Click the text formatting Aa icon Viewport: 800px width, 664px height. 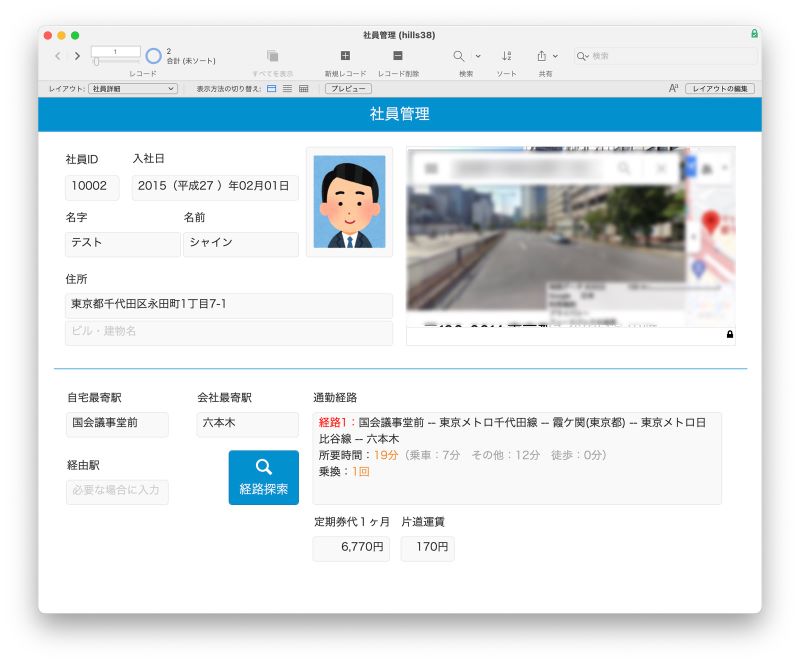673,88
